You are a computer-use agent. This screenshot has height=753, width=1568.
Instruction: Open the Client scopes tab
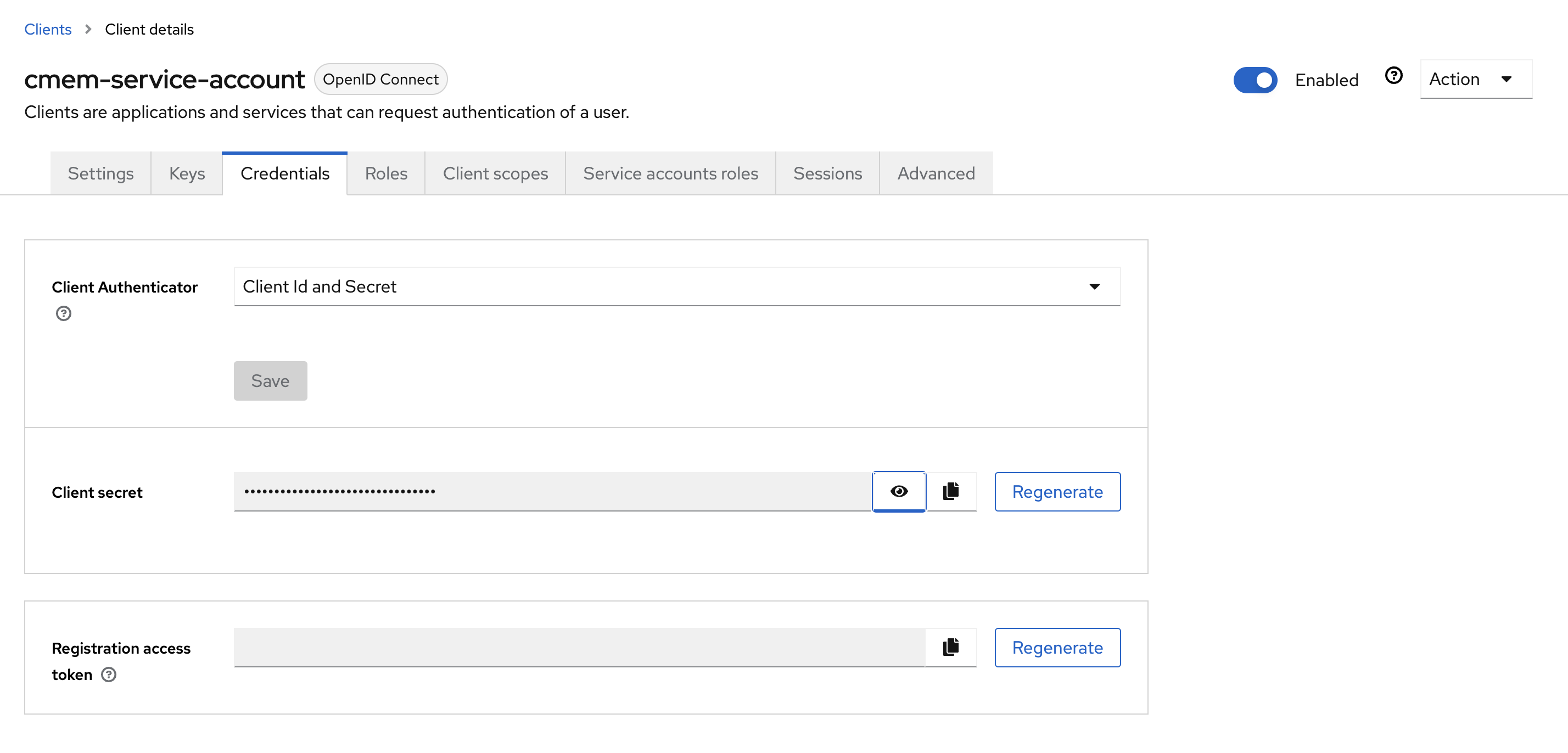tap(495, 173)
